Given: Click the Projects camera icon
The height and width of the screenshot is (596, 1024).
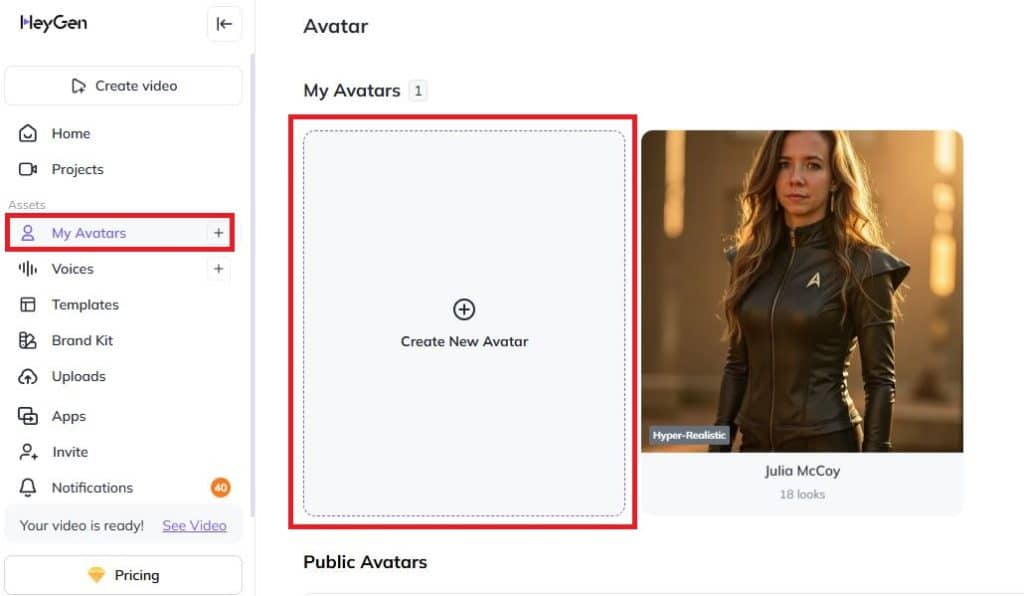Looking at the screenshot, I should pos(27,169).
